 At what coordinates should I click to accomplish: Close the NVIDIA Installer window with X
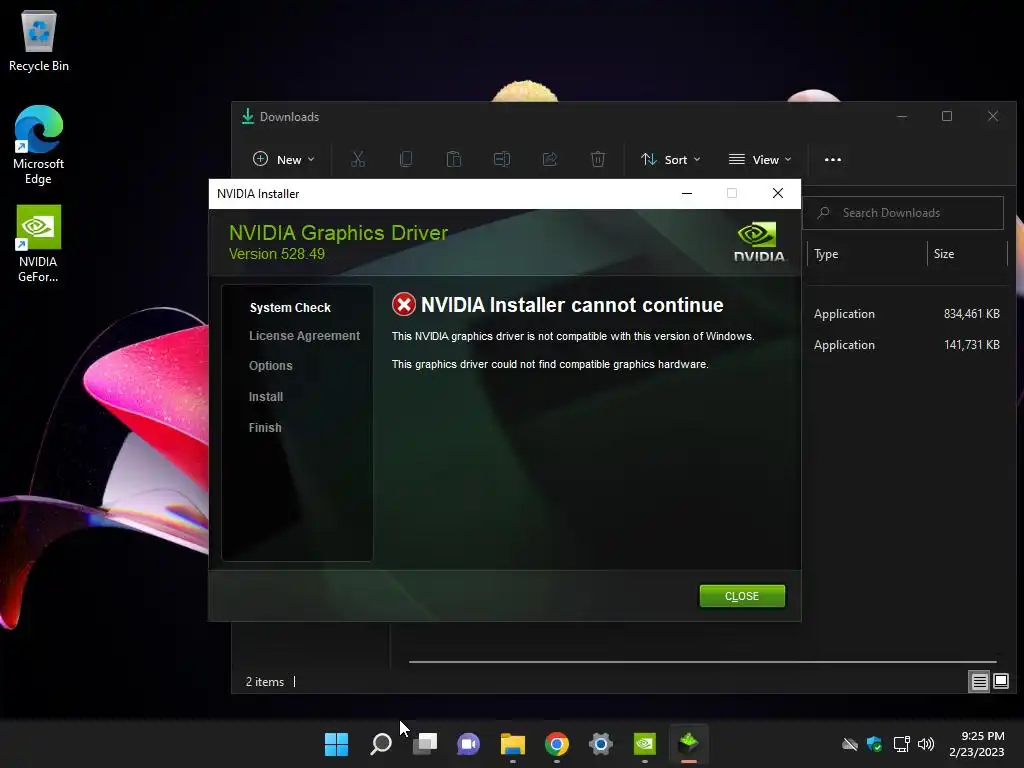(778, 193)
